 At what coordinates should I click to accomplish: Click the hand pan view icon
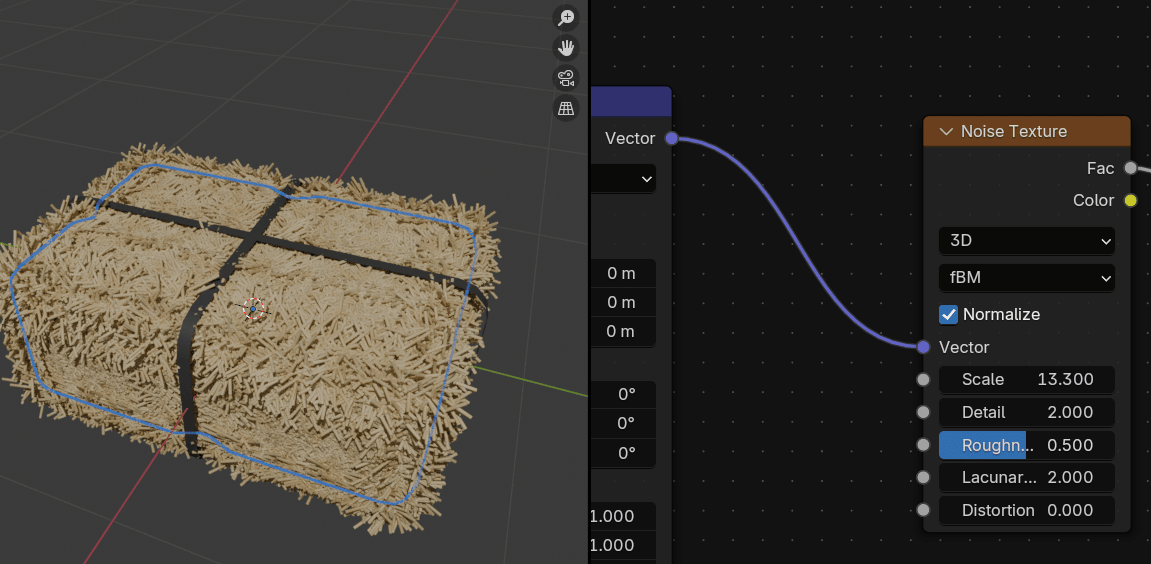566,48
